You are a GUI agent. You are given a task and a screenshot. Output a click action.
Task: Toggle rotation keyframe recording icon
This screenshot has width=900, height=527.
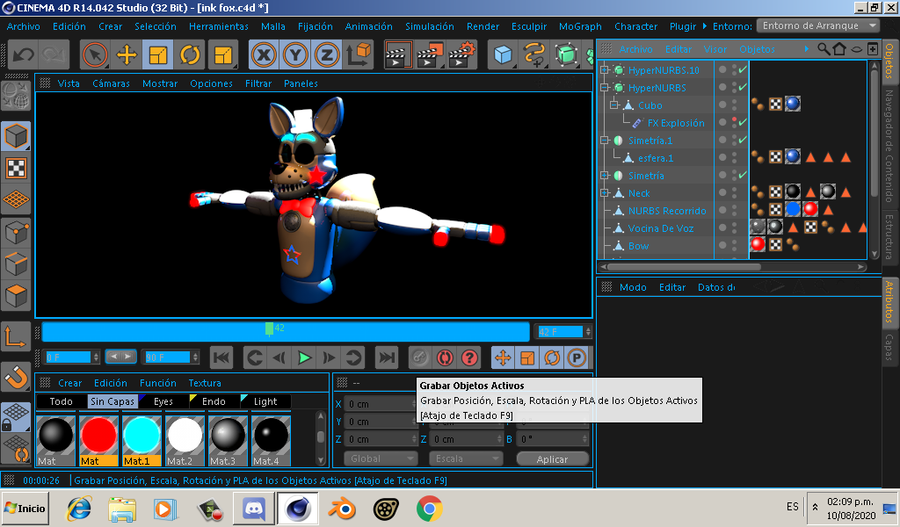(x=552, y=358)
